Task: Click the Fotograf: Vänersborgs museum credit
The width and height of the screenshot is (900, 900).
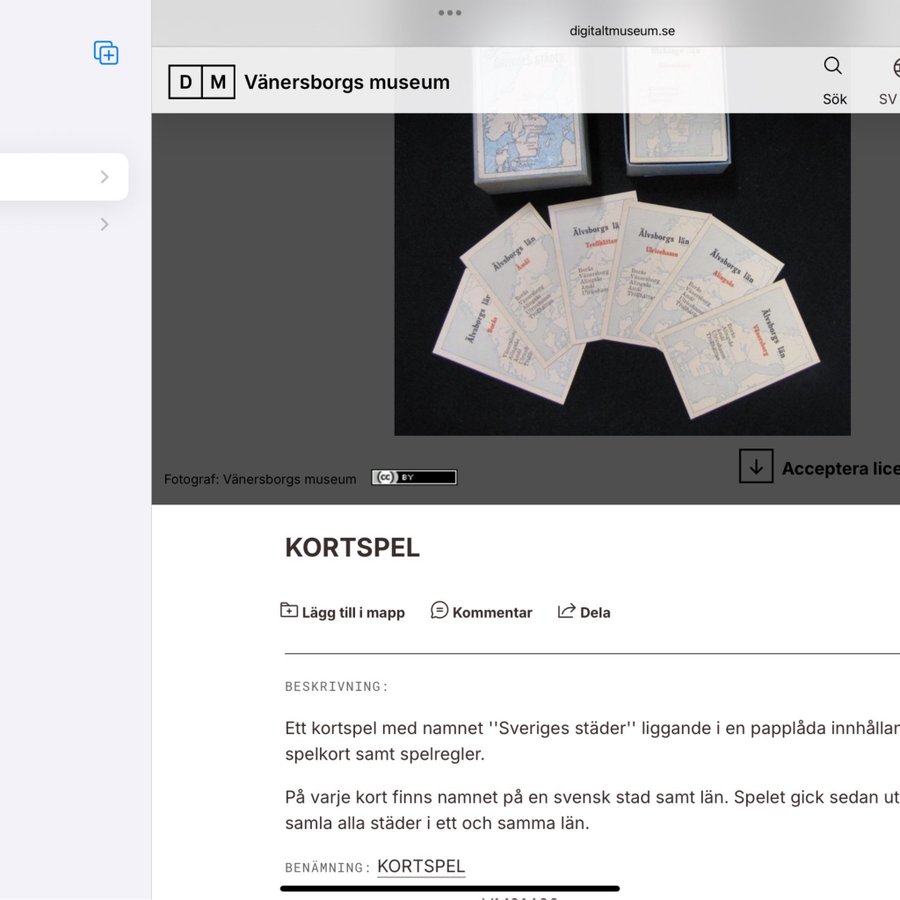Action: [x=260, y=479]
